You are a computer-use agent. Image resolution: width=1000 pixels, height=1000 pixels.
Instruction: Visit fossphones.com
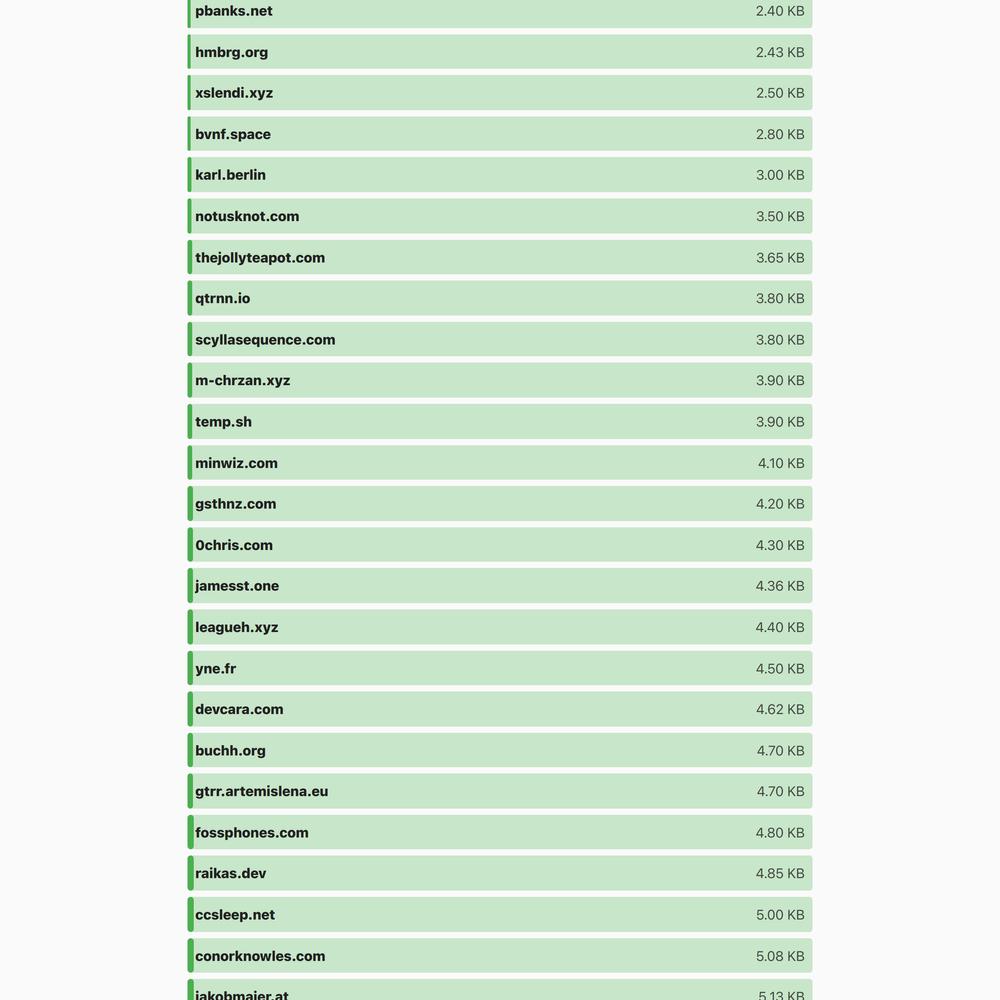pos(252,833)
